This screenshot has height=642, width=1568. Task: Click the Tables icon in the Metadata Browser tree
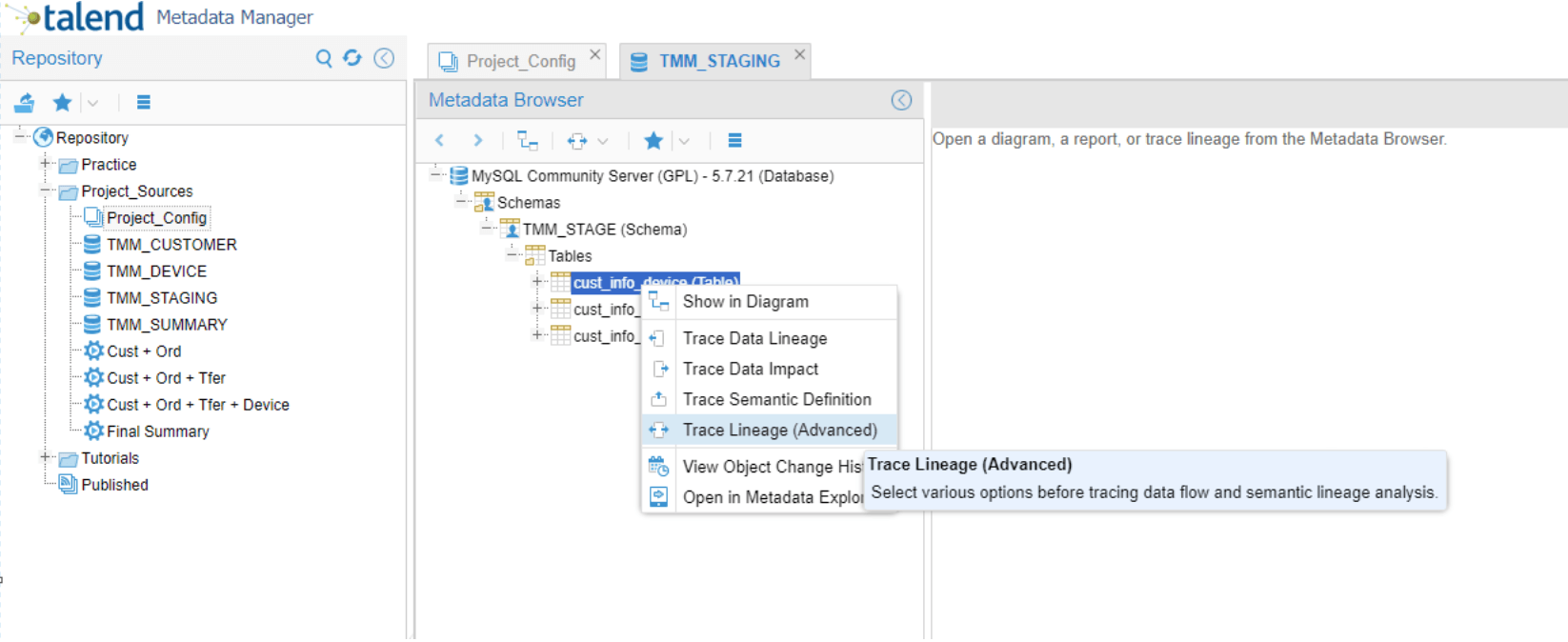tap(535, 255)
